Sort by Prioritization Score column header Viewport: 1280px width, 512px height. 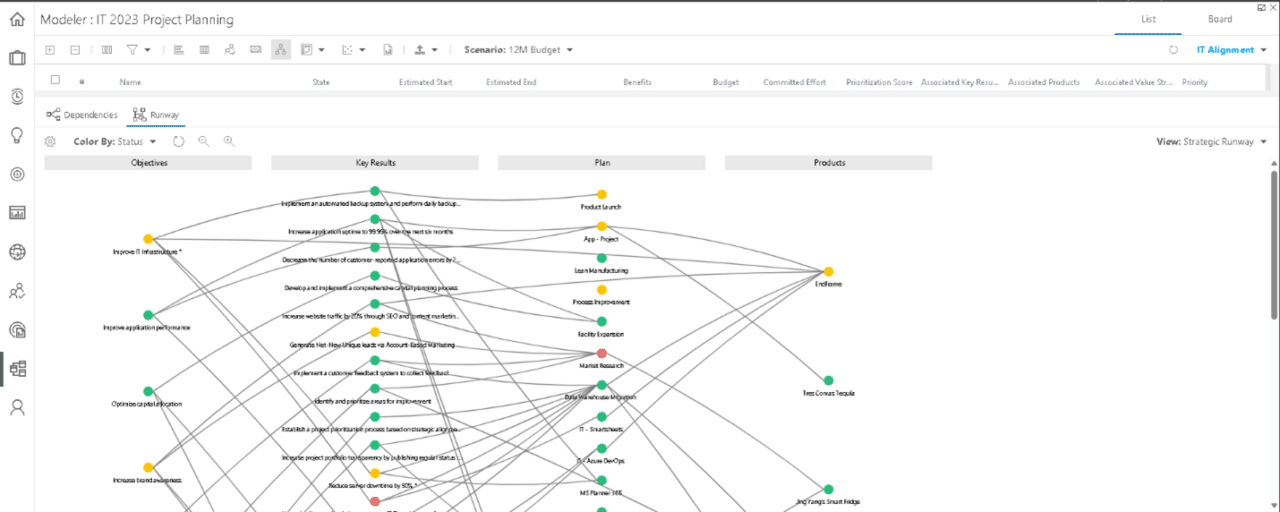(878, 82)
